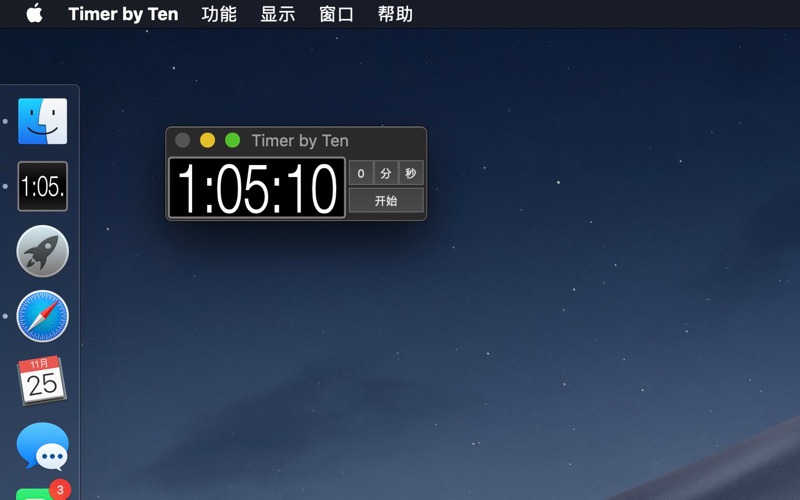Screen dimensions: 800x500
Task: Close the Timer by Ten window
Action: 183,140
